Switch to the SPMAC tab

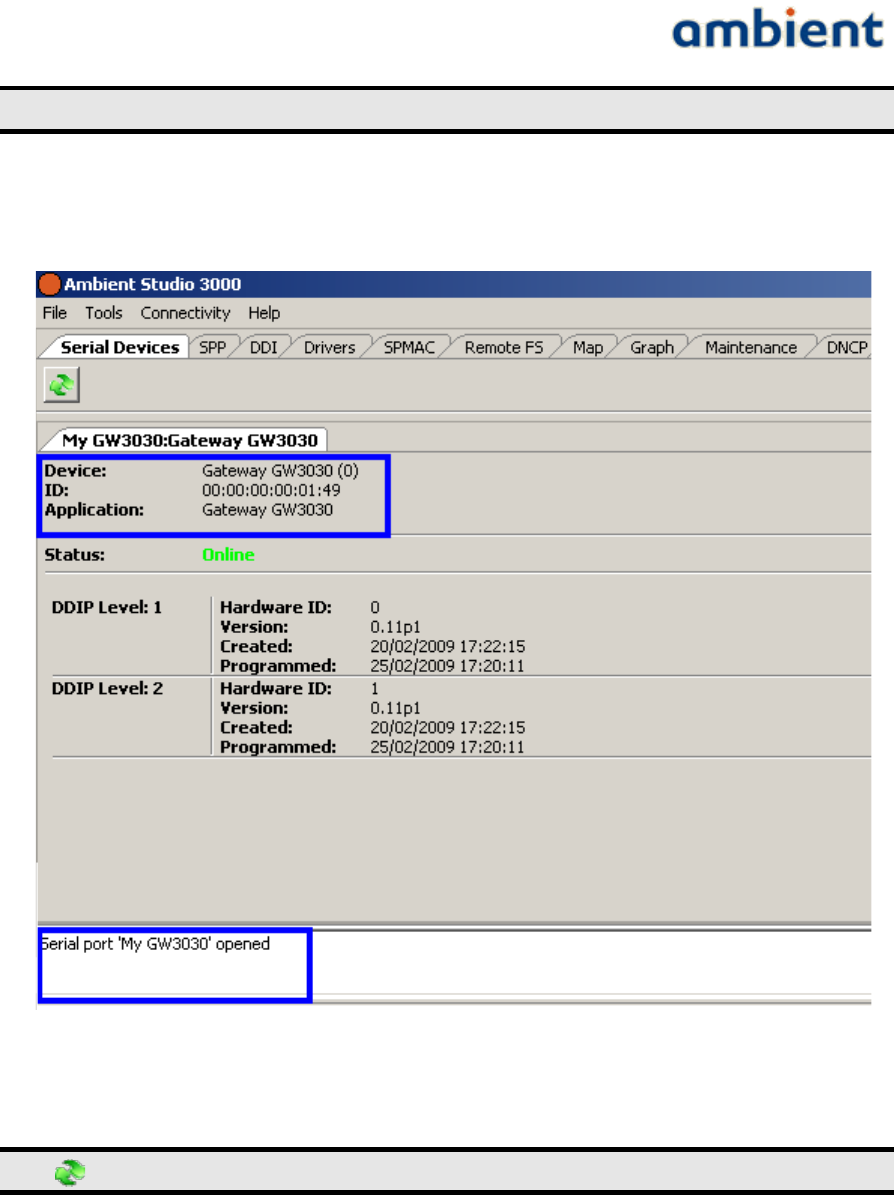(409, 348)
